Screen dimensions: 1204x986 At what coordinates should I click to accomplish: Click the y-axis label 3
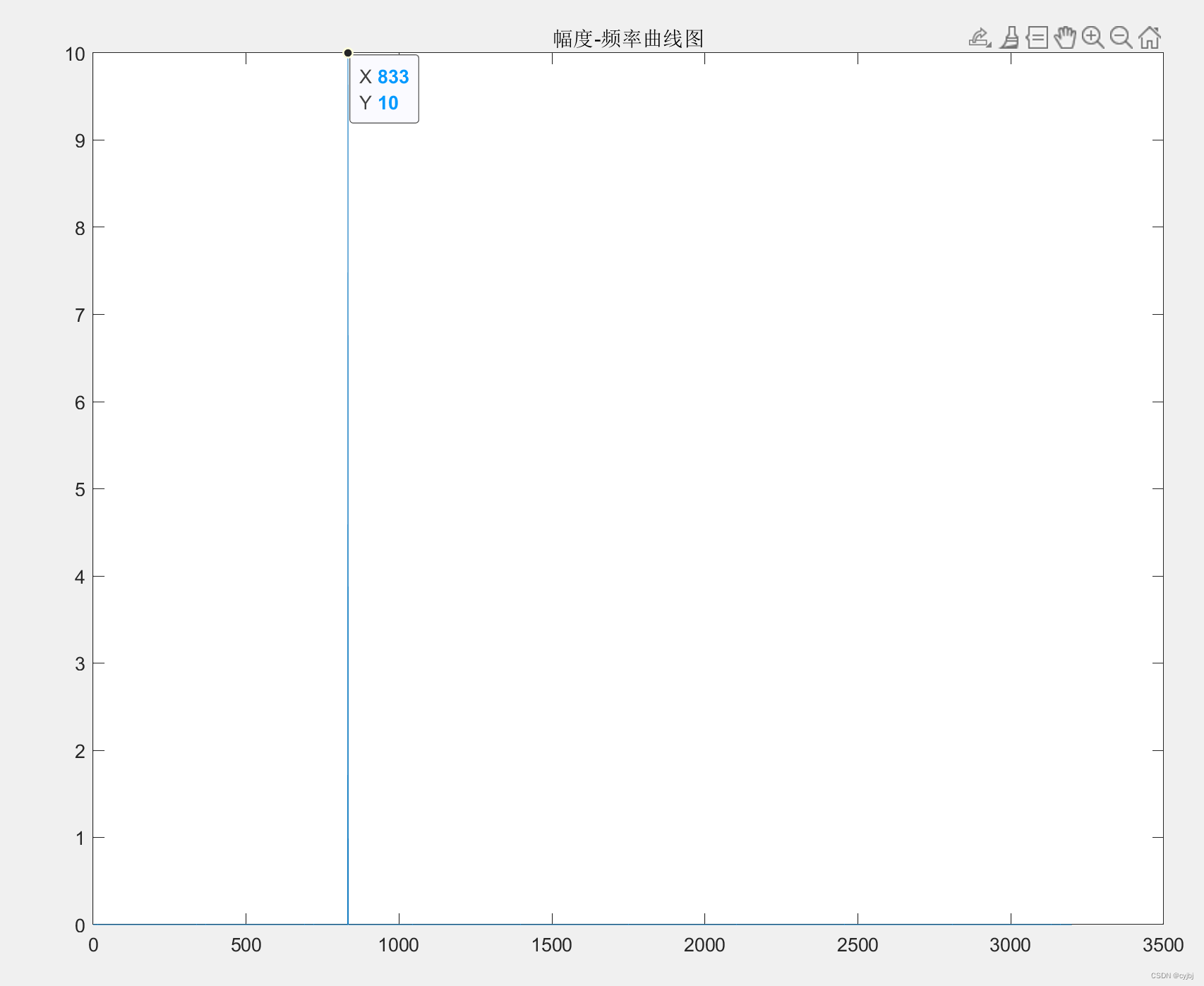tap(80, 664)
